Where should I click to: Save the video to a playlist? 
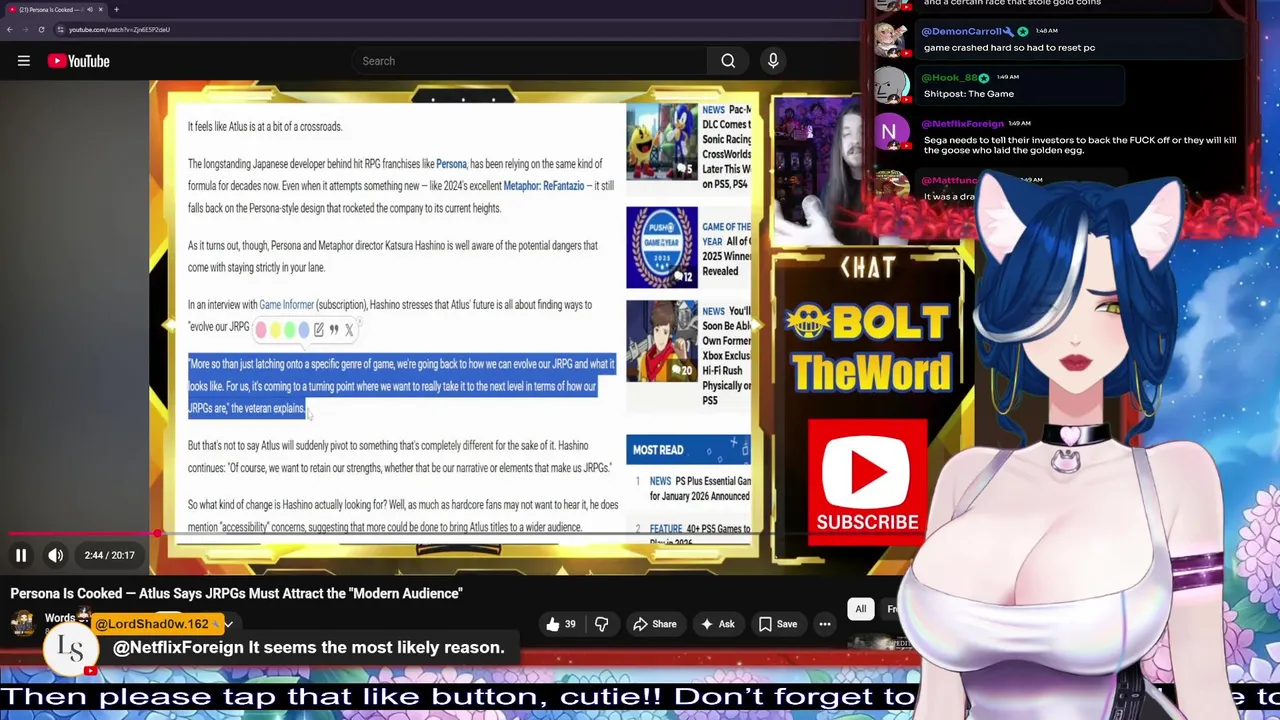pos(777,624)
